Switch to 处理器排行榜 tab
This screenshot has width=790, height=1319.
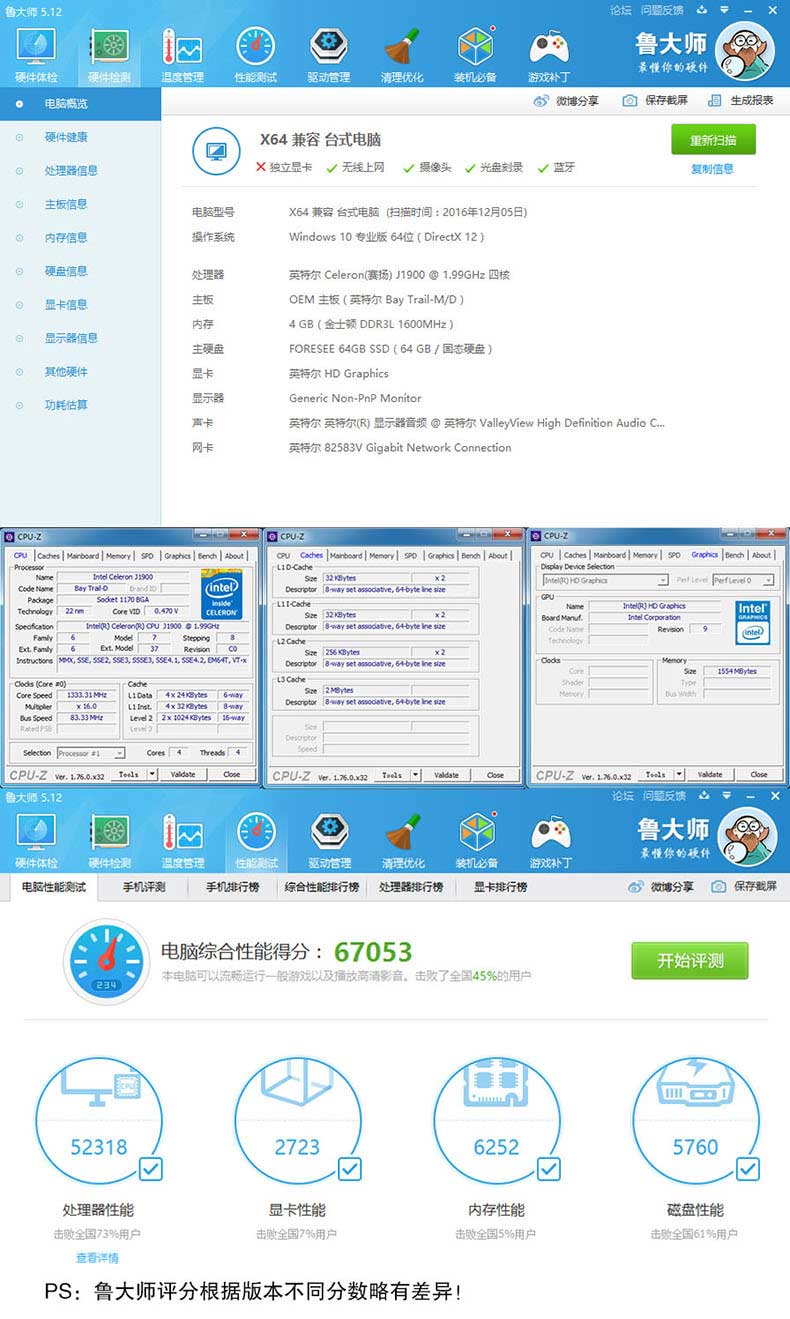point(411,887)
